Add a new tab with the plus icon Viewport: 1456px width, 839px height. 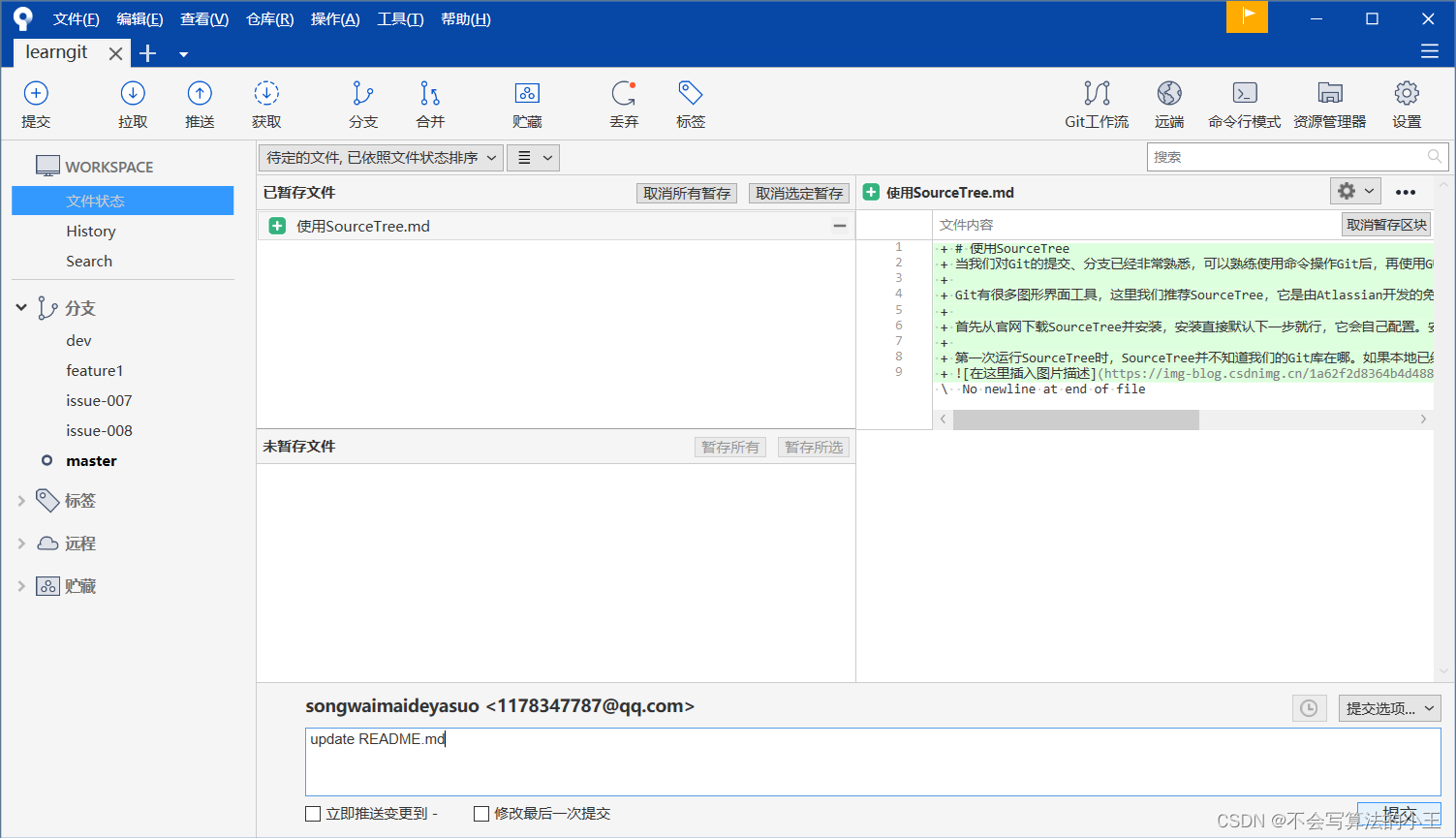[148, 53]
